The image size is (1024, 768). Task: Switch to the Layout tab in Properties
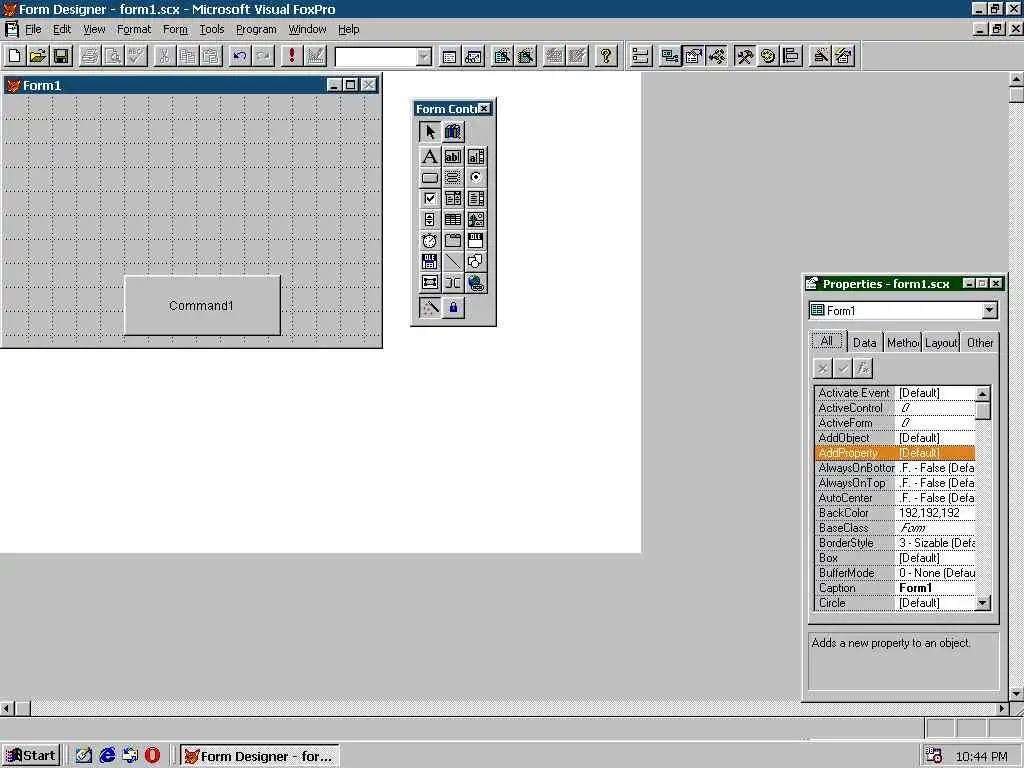(x=940, y=343)
